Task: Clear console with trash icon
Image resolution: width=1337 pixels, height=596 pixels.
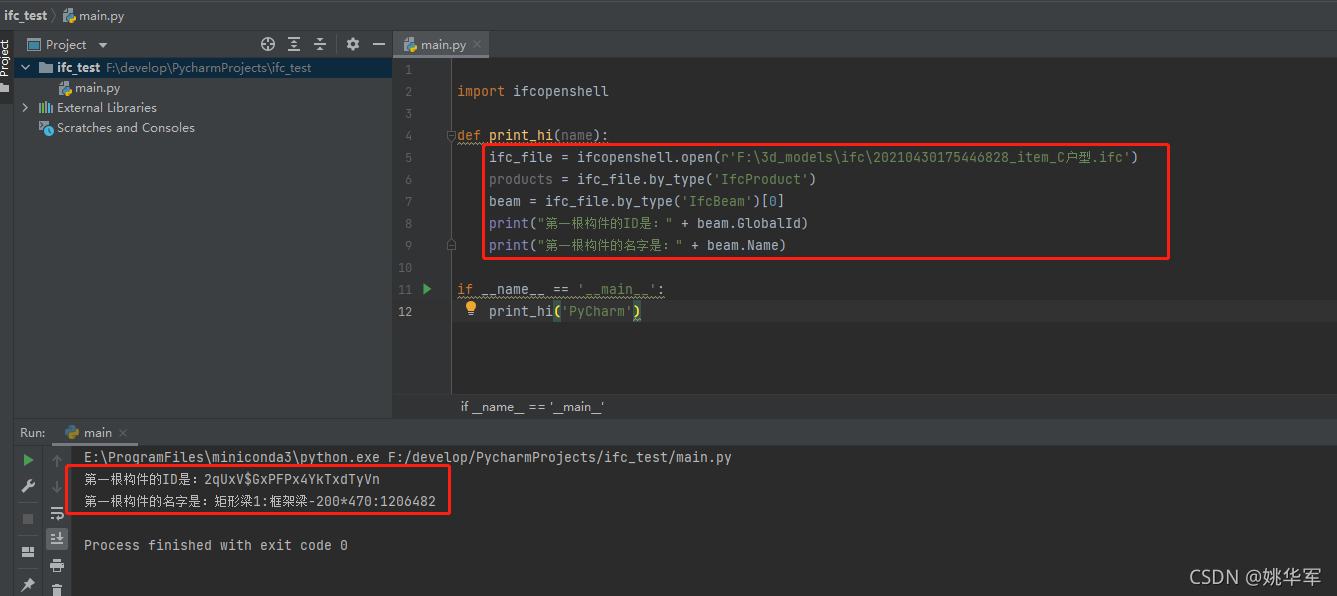Action: [x=57, y=590]
